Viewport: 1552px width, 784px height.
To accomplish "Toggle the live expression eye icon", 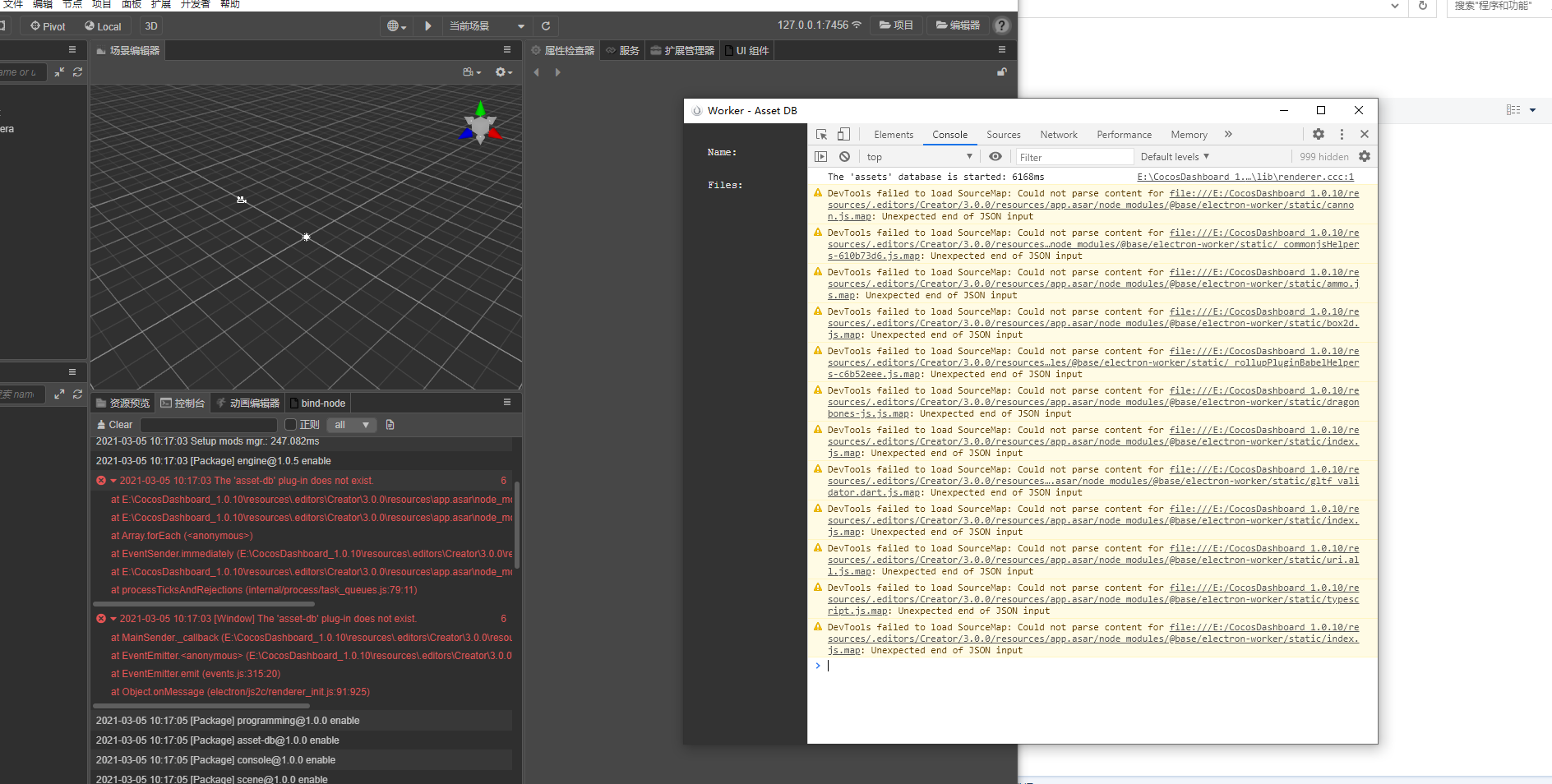I will click(x=995, y=156).
